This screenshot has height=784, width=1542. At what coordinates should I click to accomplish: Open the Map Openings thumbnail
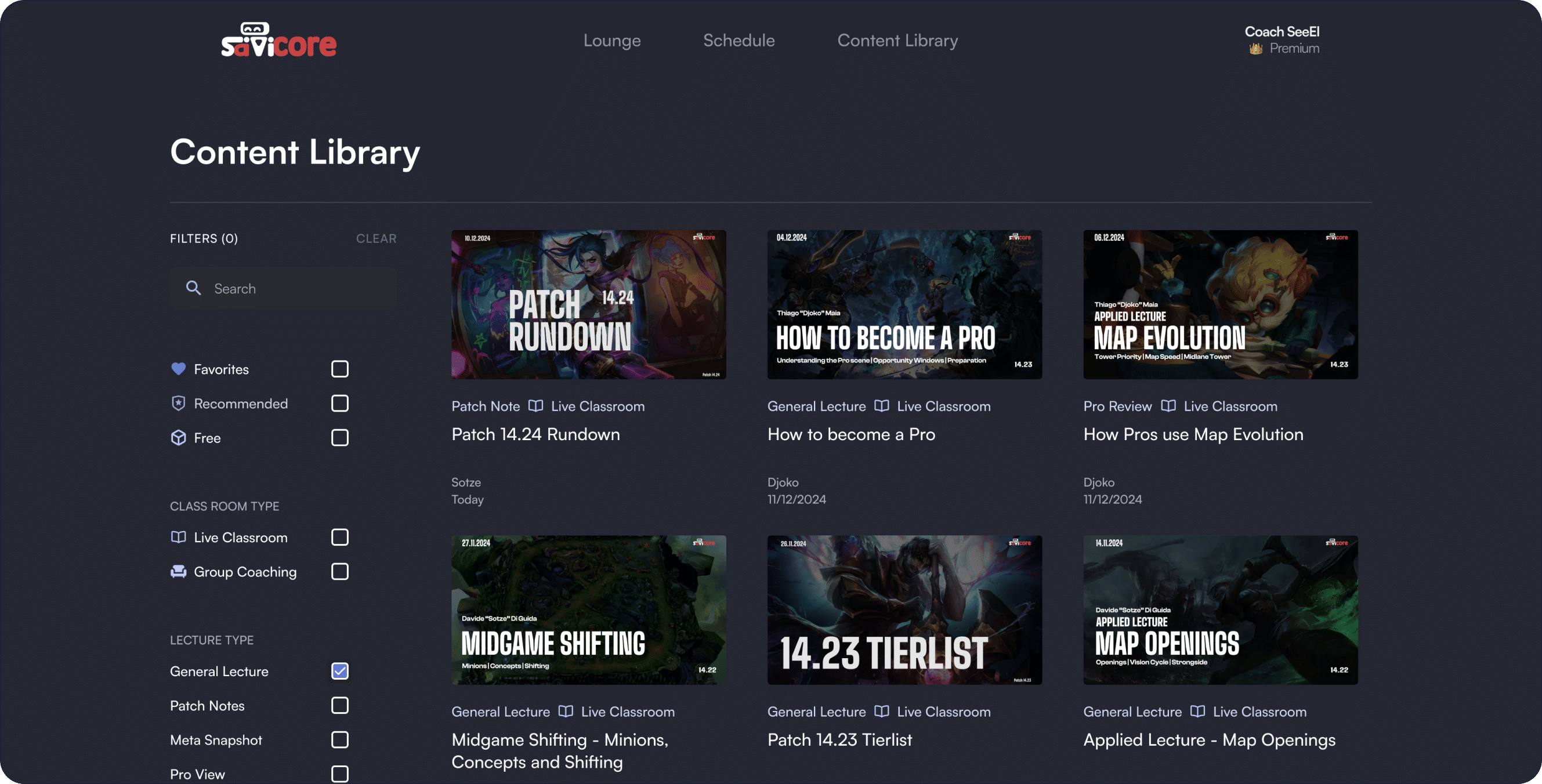coord(1221,610)
